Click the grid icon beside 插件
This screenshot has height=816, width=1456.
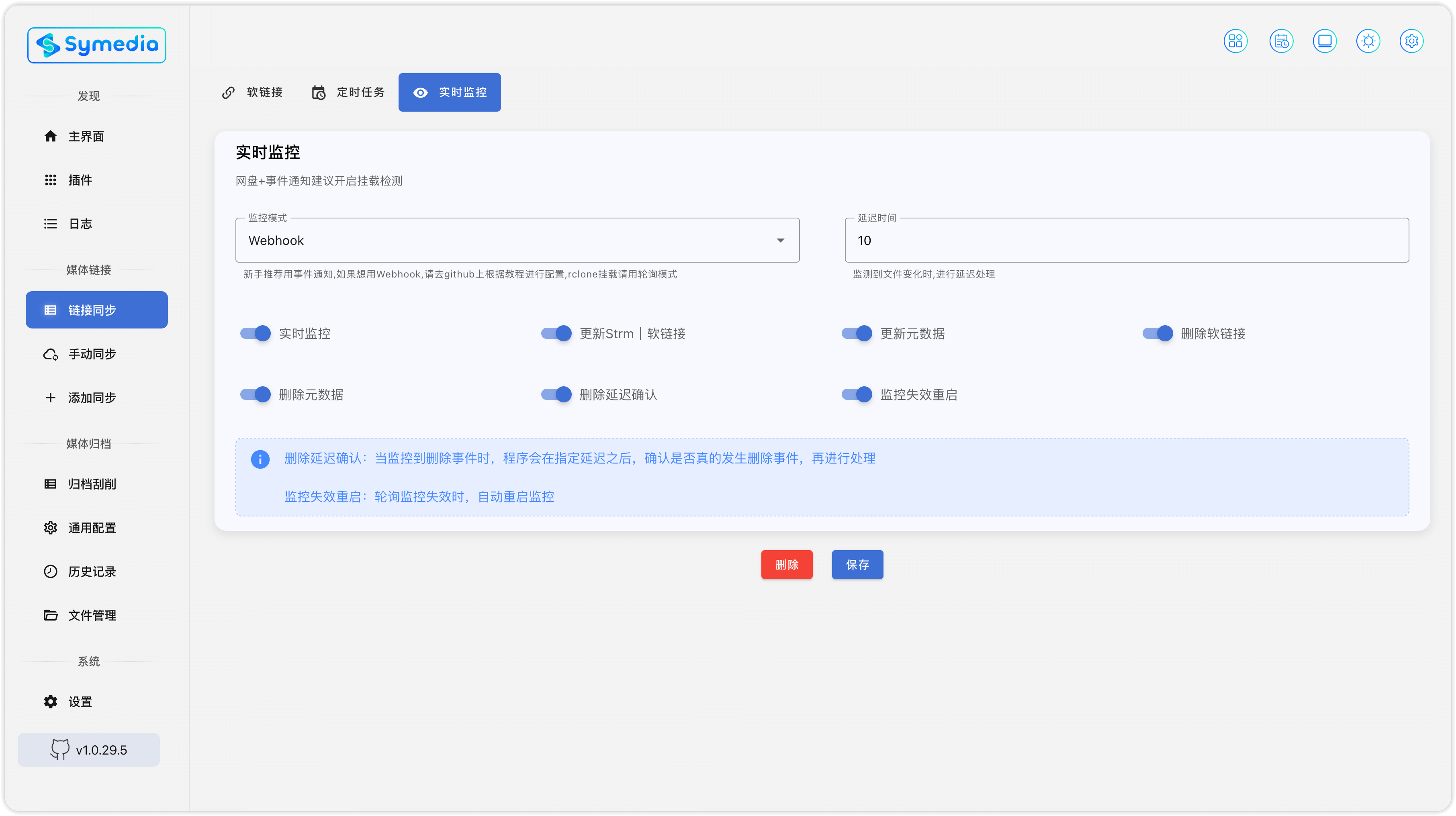tap(50, 180)
